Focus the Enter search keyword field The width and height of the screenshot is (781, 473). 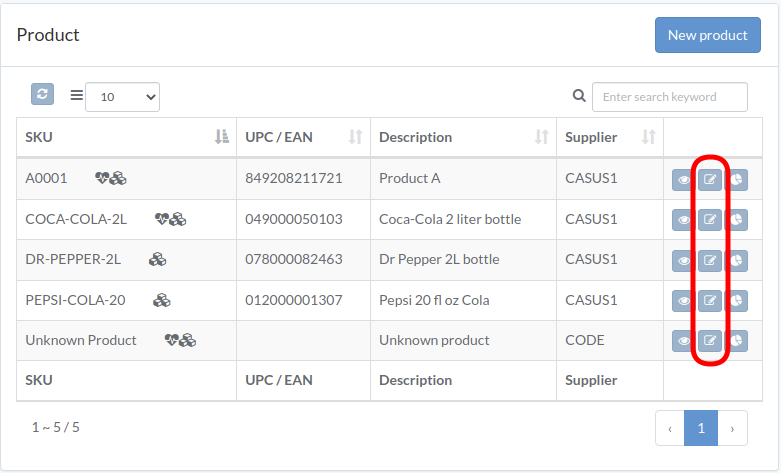[669, 97]
